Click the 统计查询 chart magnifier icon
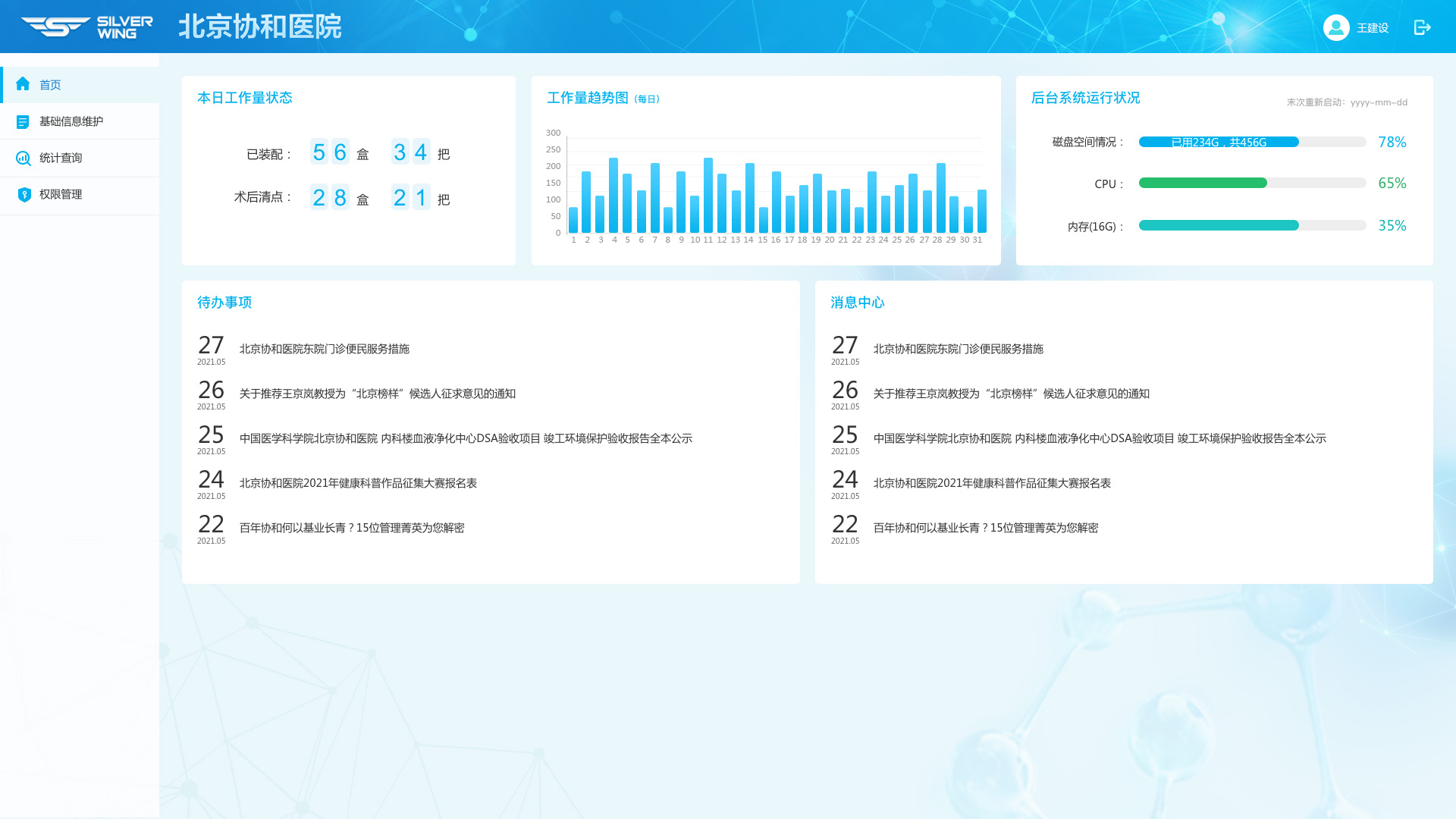This screenshot has height=819, width=1456. point(24,158)
